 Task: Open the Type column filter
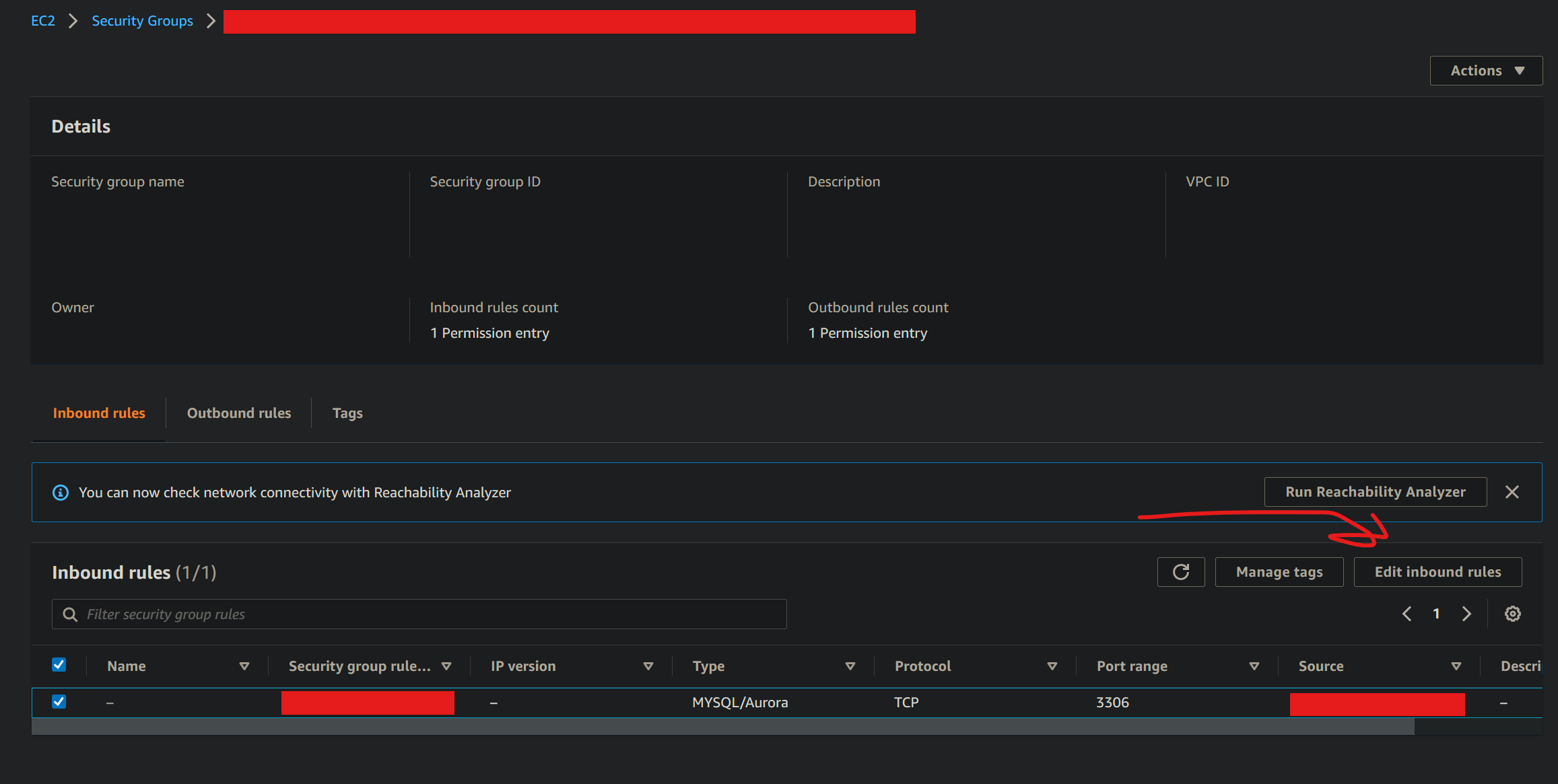tap(850, 666)
